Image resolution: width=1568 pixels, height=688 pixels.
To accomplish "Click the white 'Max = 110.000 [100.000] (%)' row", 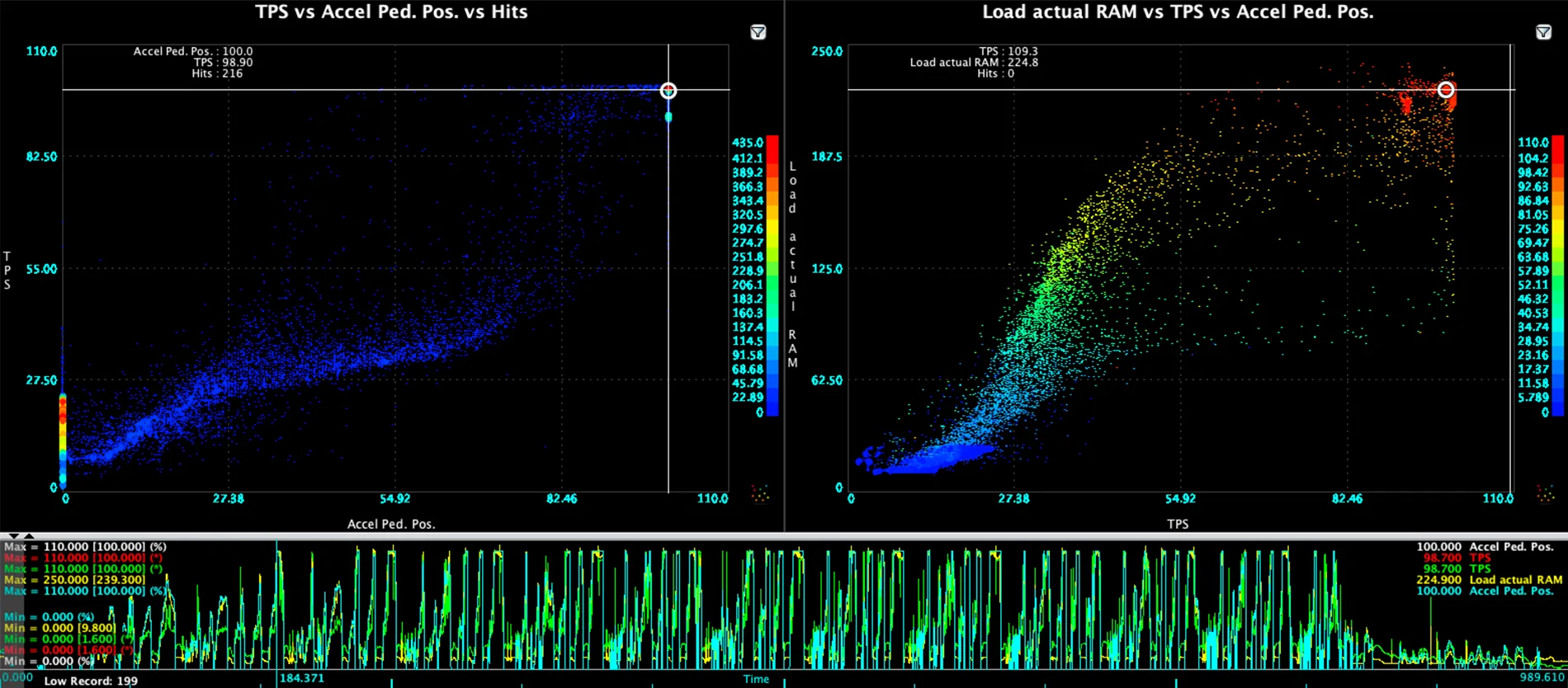I will click(85, 546).
